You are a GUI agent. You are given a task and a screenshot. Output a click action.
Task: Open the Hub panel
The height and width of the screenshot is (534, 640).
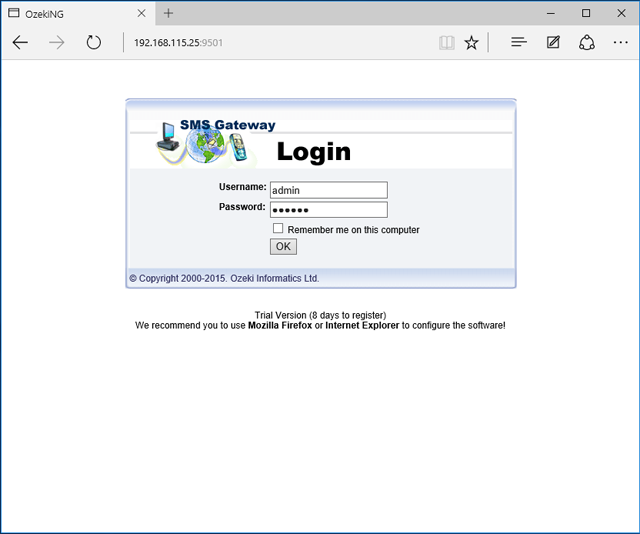point(519,42)
